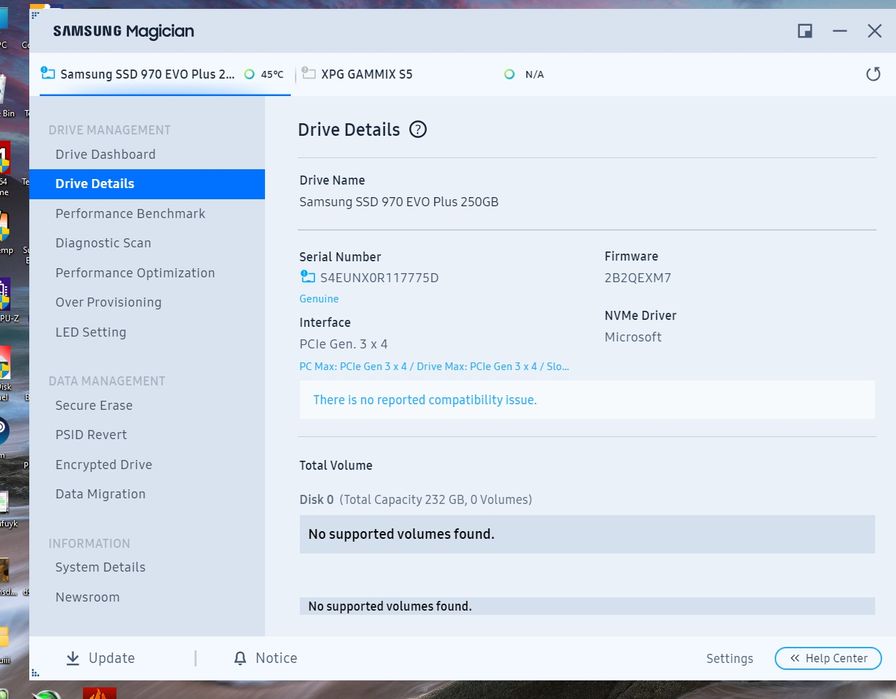The image size is (896, 699).
Task: Click the Samsung Magician logo title
Action: [x=123, y=31]
